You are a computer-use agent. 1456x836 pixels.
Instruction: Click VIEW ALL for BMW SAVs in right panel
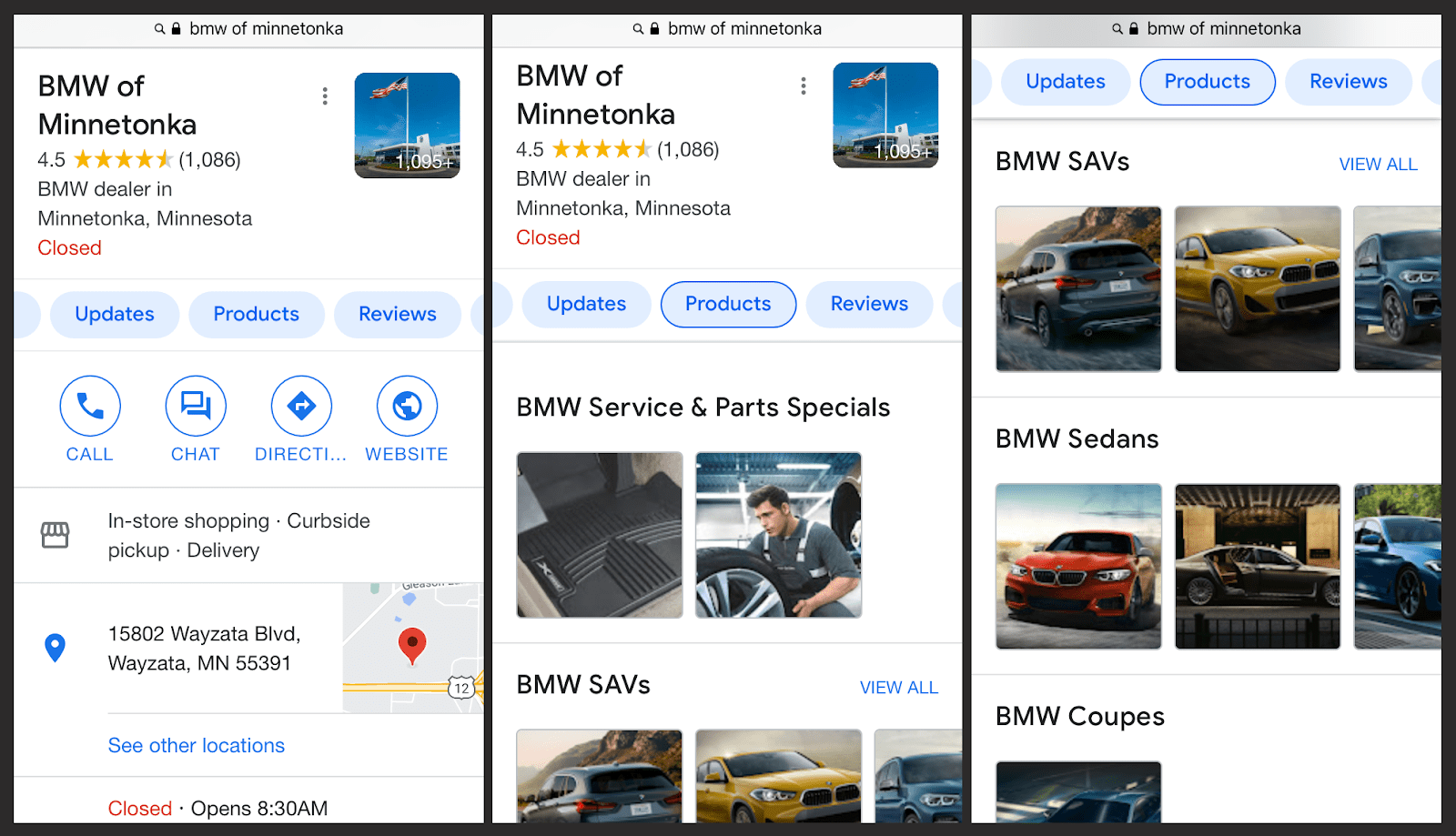[1378, 165]
